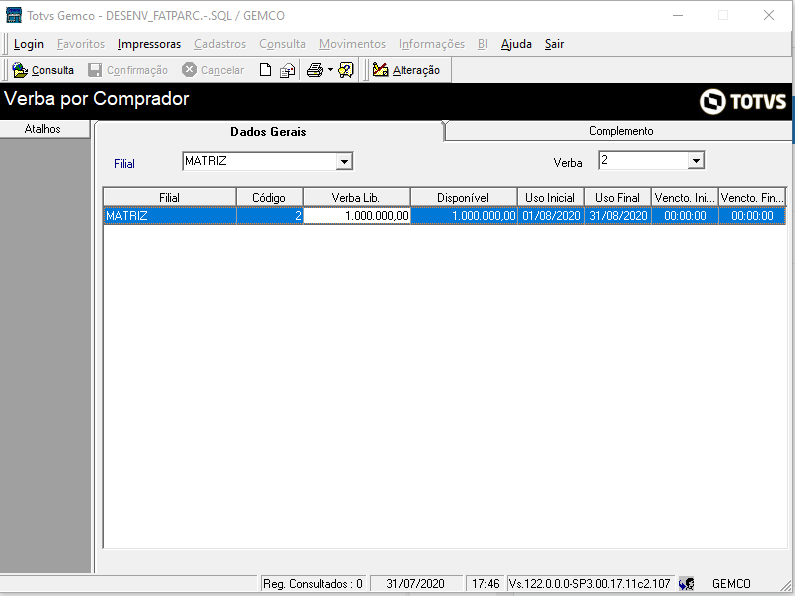
Task: Open the Login menu
Action: (29, 44)
